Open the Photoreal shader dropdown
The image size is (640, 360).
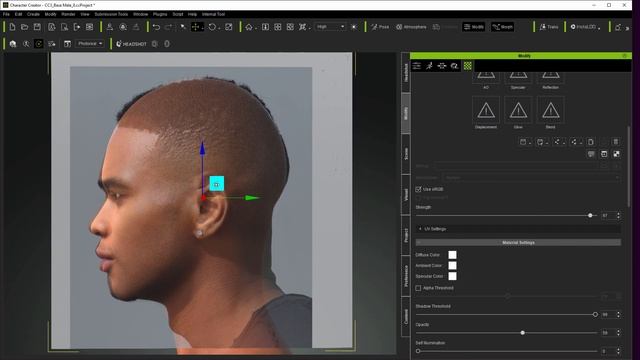point(90,44)
